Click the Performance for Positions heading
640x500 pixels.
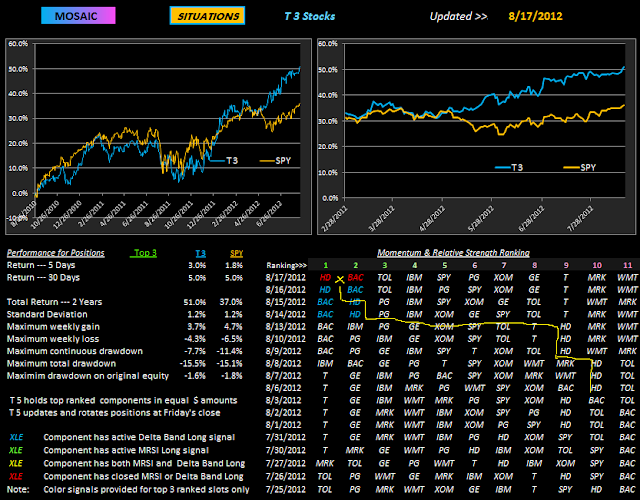click(56, 253)
